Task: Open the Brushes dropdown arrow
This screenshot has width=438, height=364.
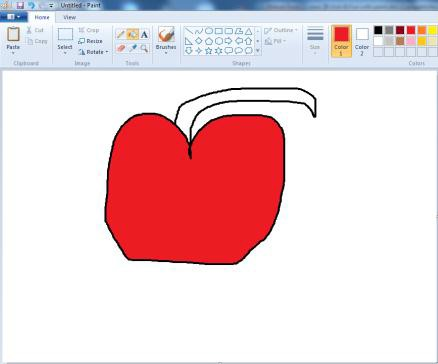Action: coord(166,53)
